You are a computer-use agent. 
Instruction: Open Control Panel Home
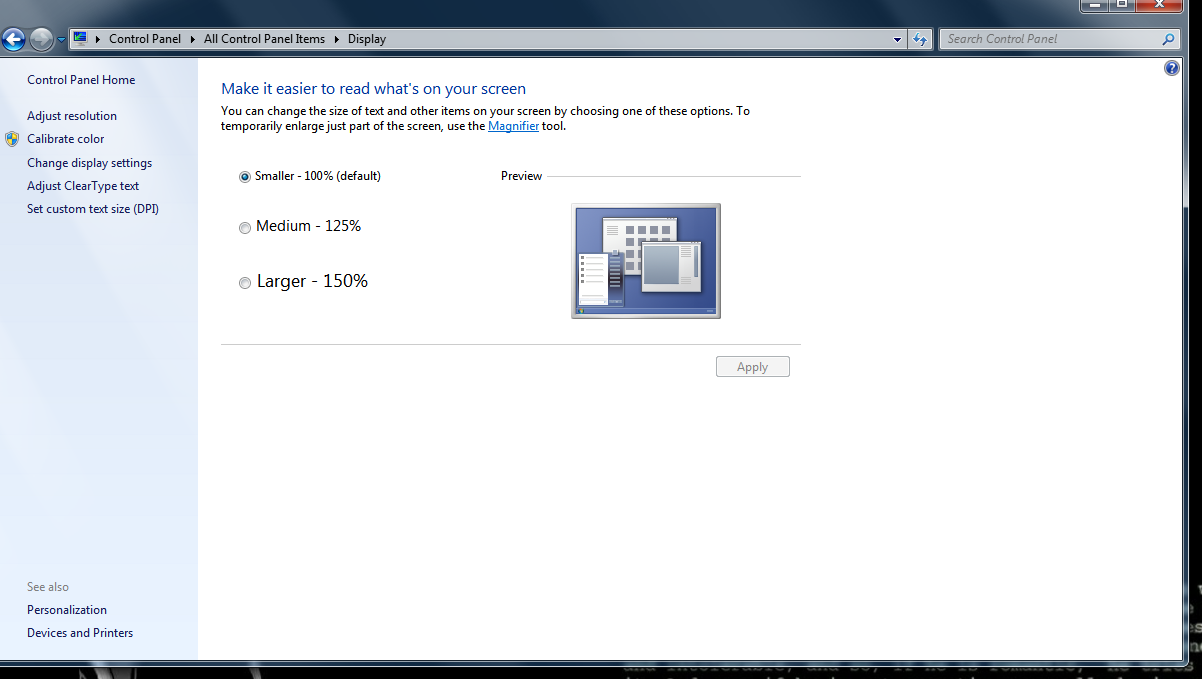pyautogui.click(x=81, y=80)
